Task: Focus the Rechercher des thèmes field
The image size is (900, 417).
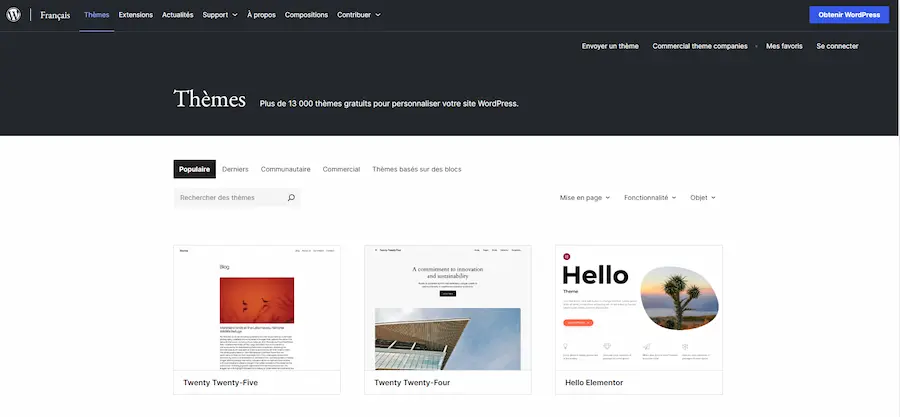Action: (x=236, y=198)
